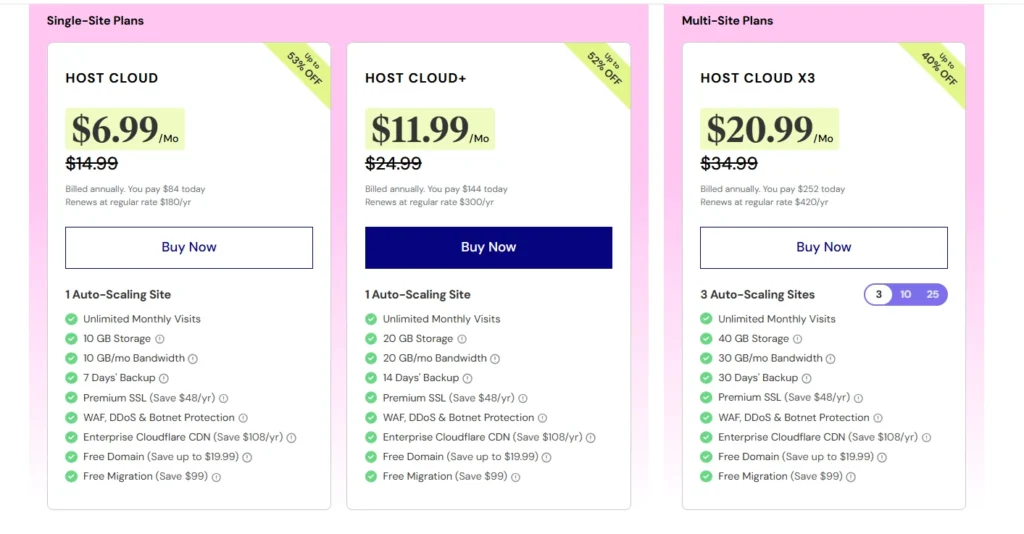The image size is (1024, 534).
Task: Click info icon beside Host Cloud Free Migration
Action: (x=216, y=477)
